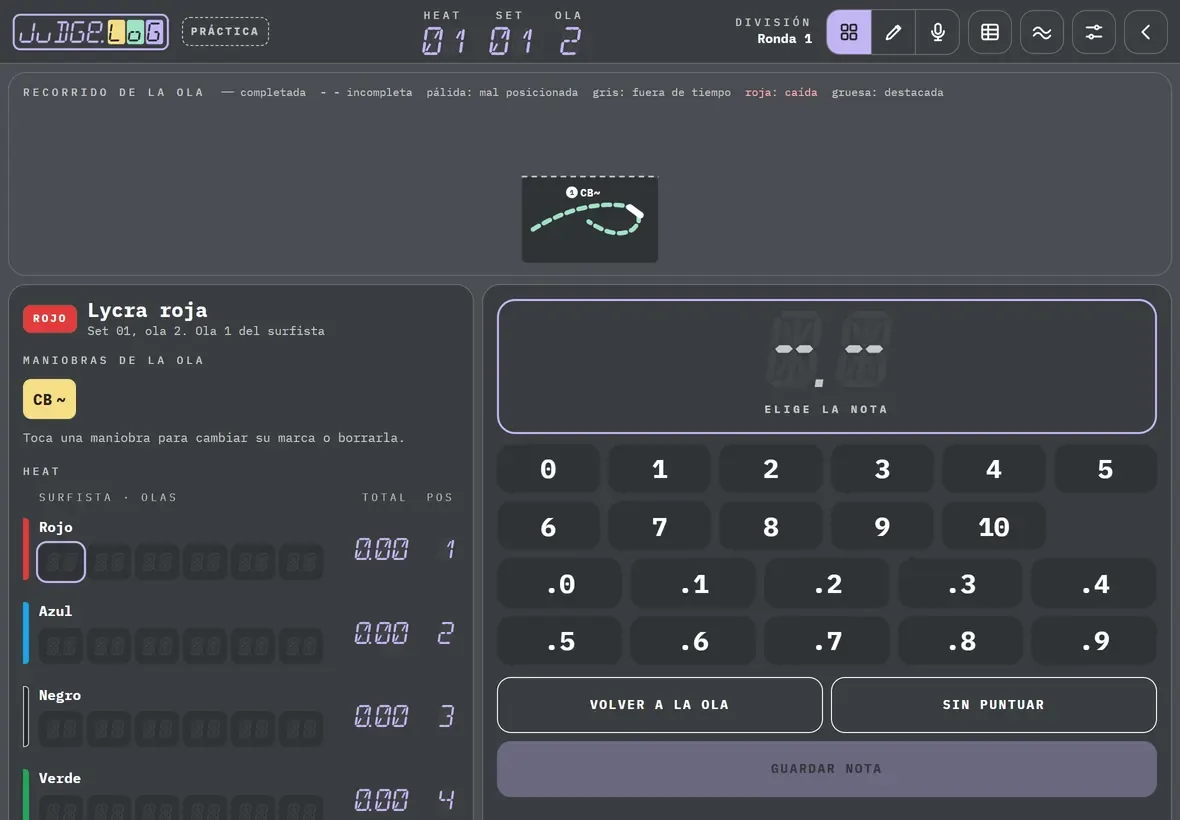Tap the CB~ maneuver chip
Screen dimensions: 1180x820
pos(49,399)
